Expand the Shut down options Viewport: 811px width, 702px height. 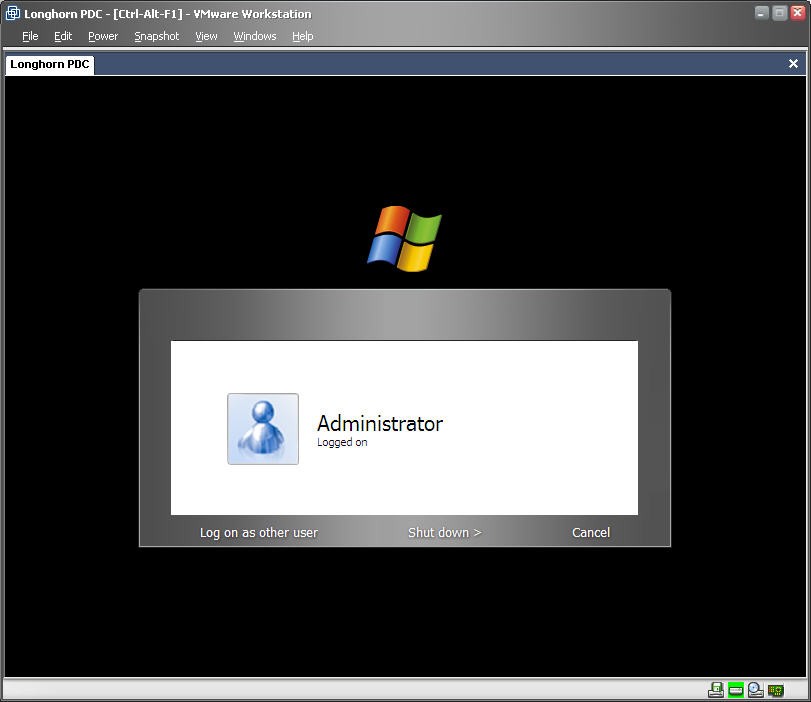444,533
